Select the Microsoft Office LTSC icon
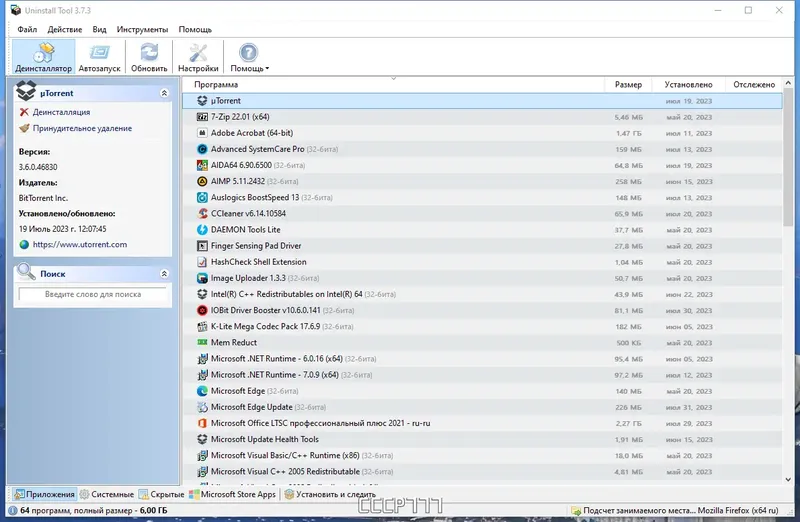 tap(202, 423)
